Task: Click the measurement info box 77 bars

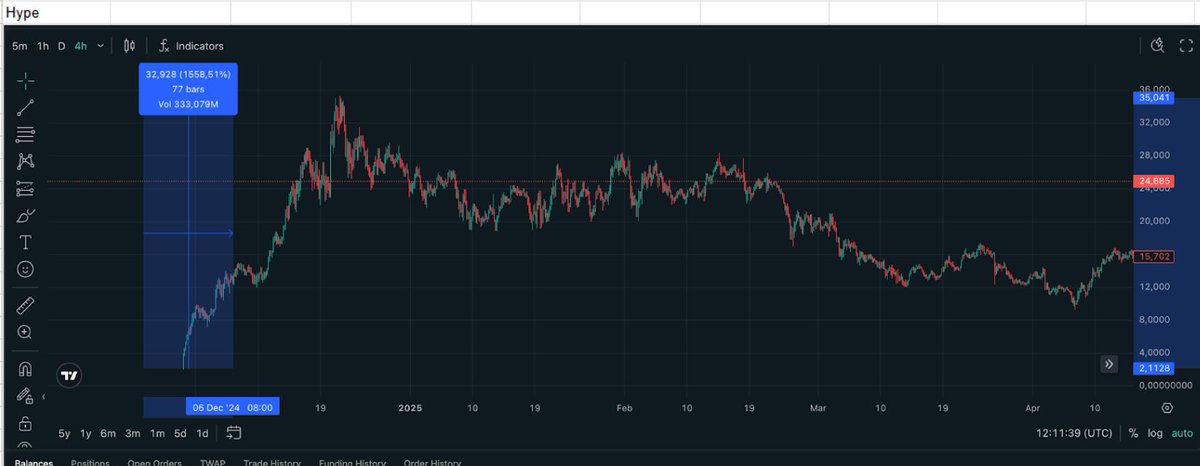Action: [188, 89]
